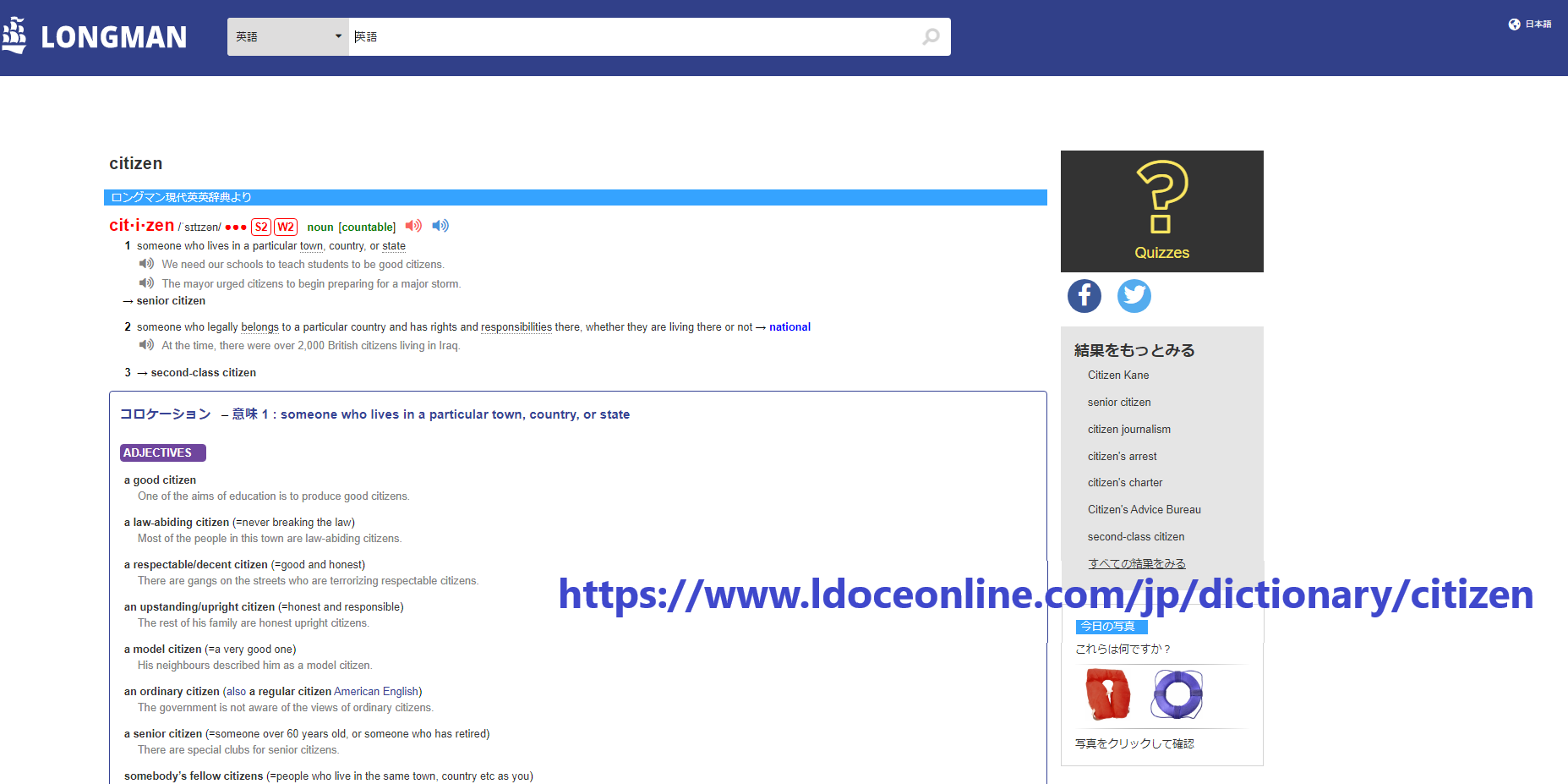Screen dimensions: 1568x784
Task: Click the 今日の写真 heading
Action: coord(1112,627)
